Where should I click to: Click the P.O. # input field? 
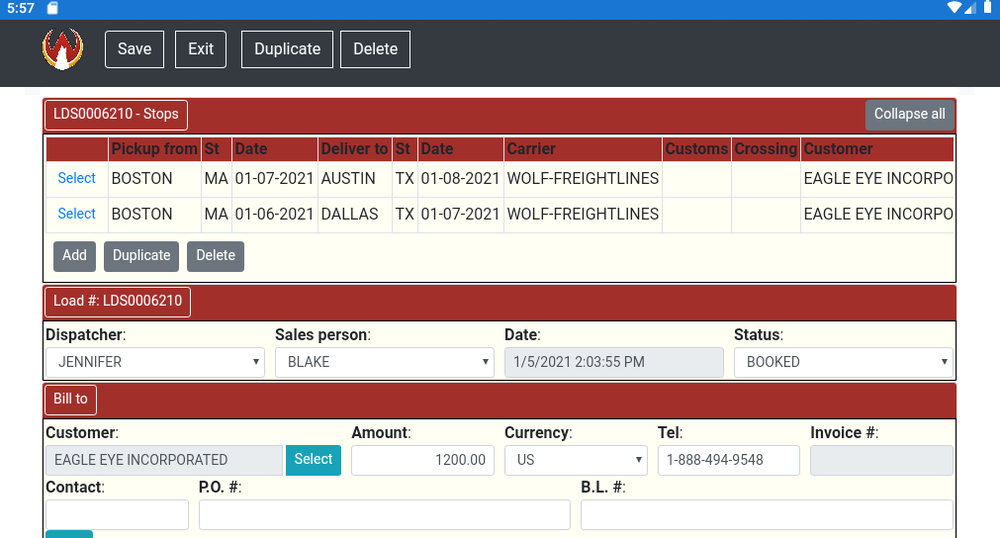385,515
